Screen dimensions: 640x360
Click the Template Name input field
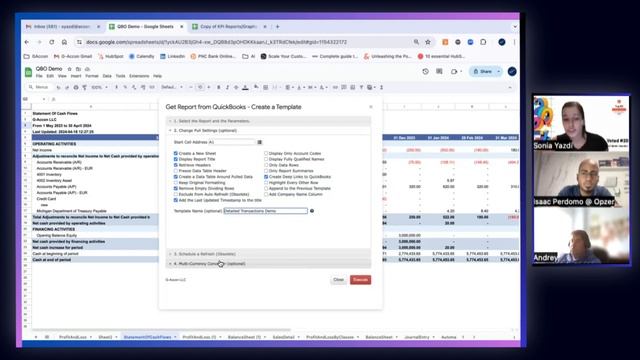coord(266,211)
